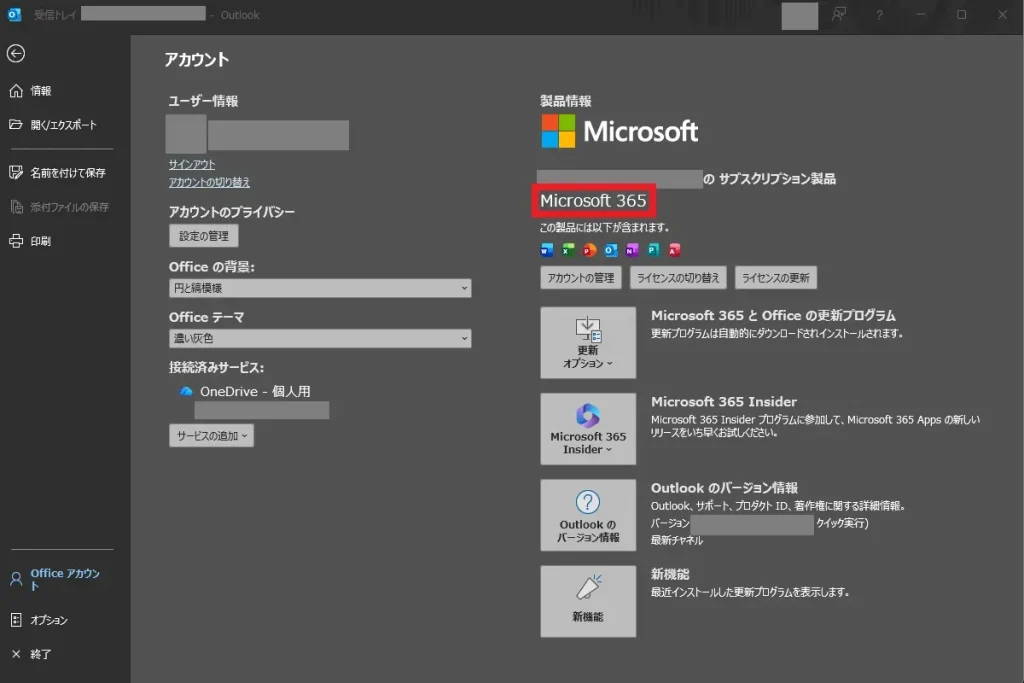Click the Outlook app icon in title bar
This screenshot has height=683, width=1024.
pos(14,14)
